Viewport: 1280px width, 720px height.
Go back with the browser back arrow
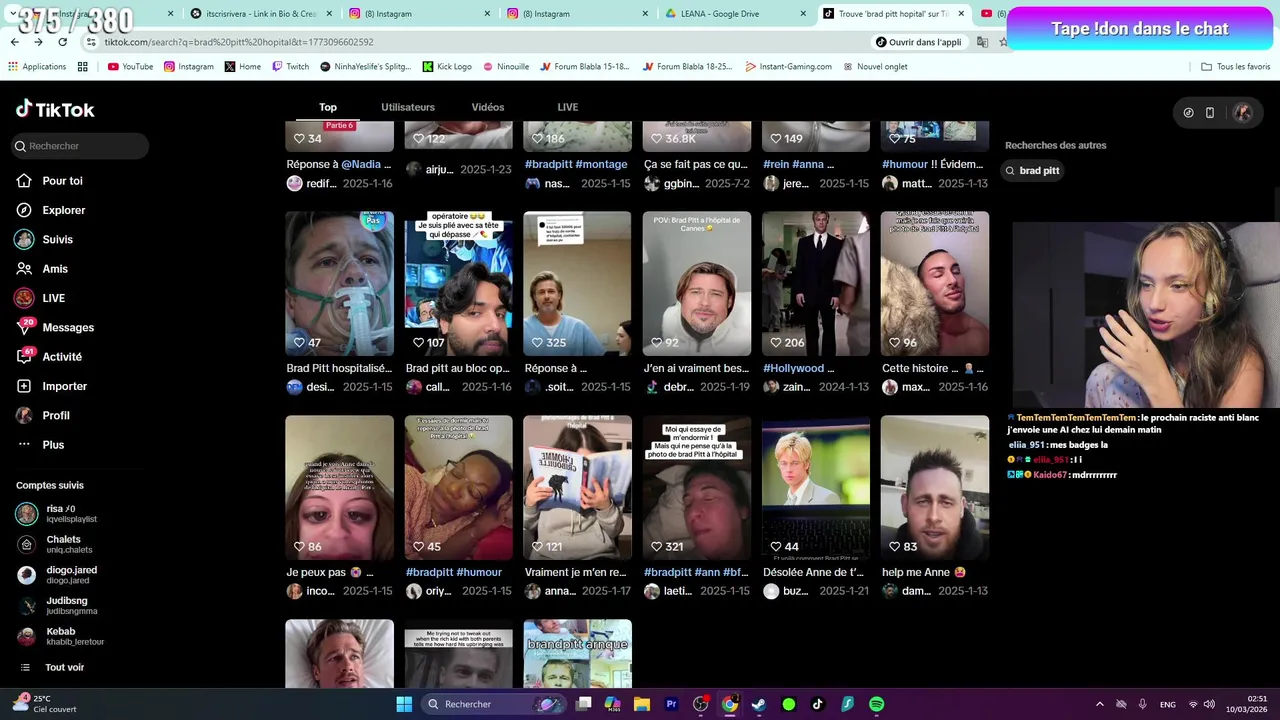[x=14, y=42]
